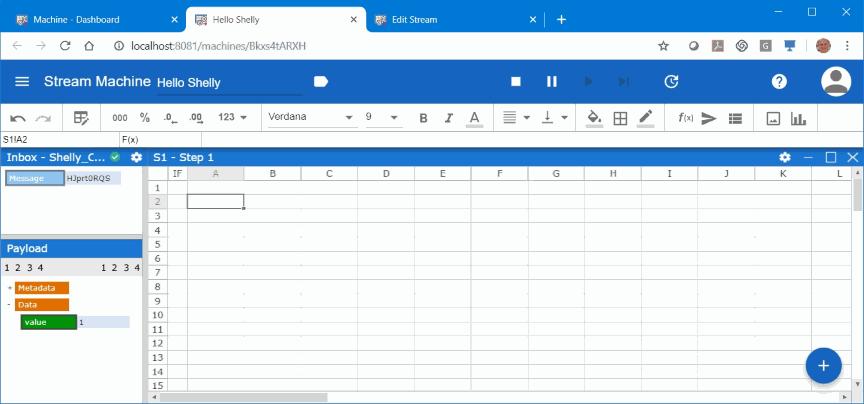
Task: Open the fill color bucket tool
Action: tap(594, 118)
